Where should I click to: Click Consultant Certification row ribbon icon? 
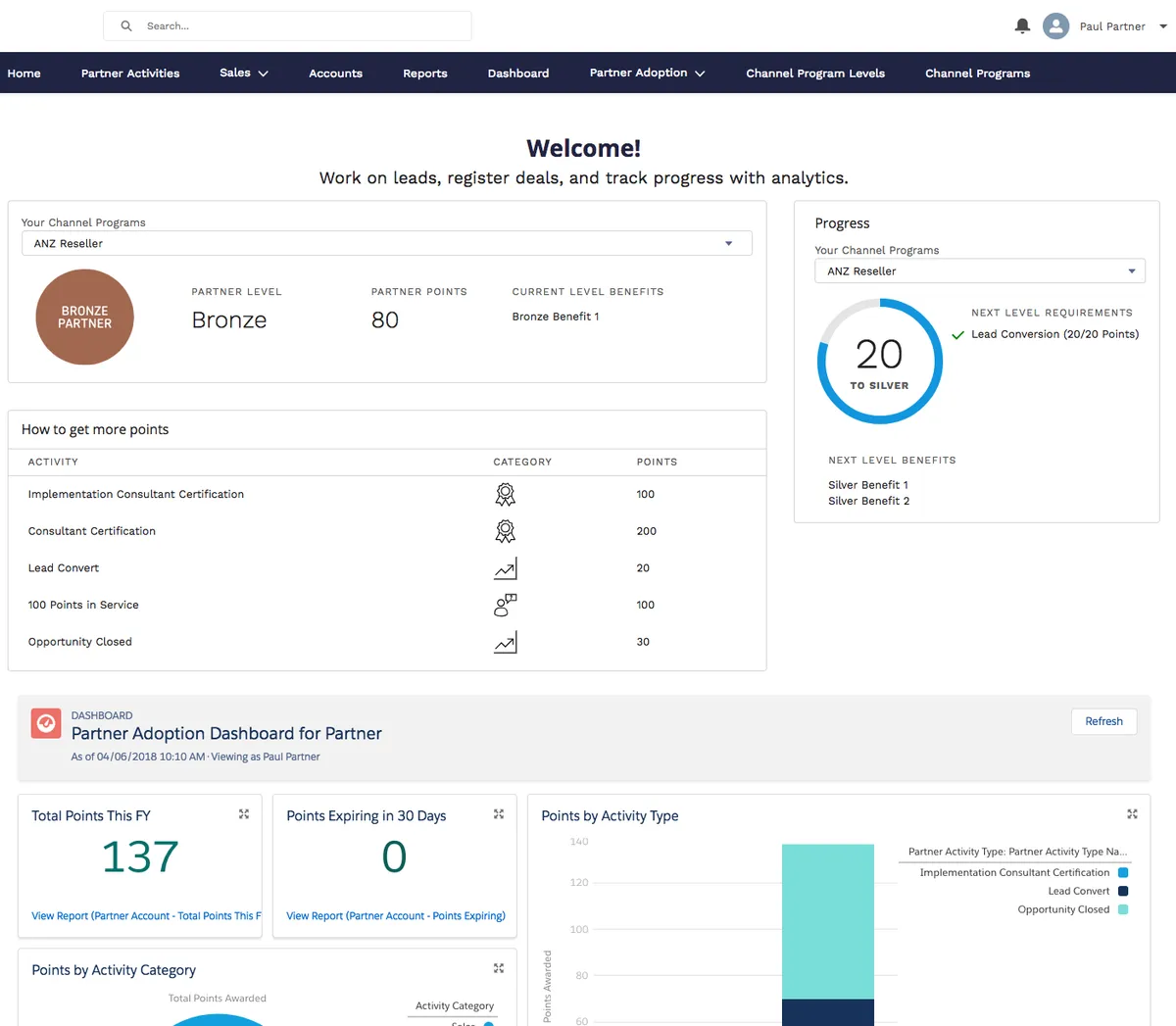coord(505,531)
